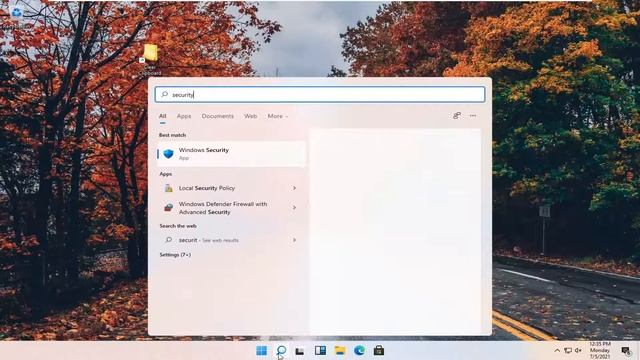Open the search feedback icon
The height and width of the screenshot is (360, 640).
click(x=457, y=116)
